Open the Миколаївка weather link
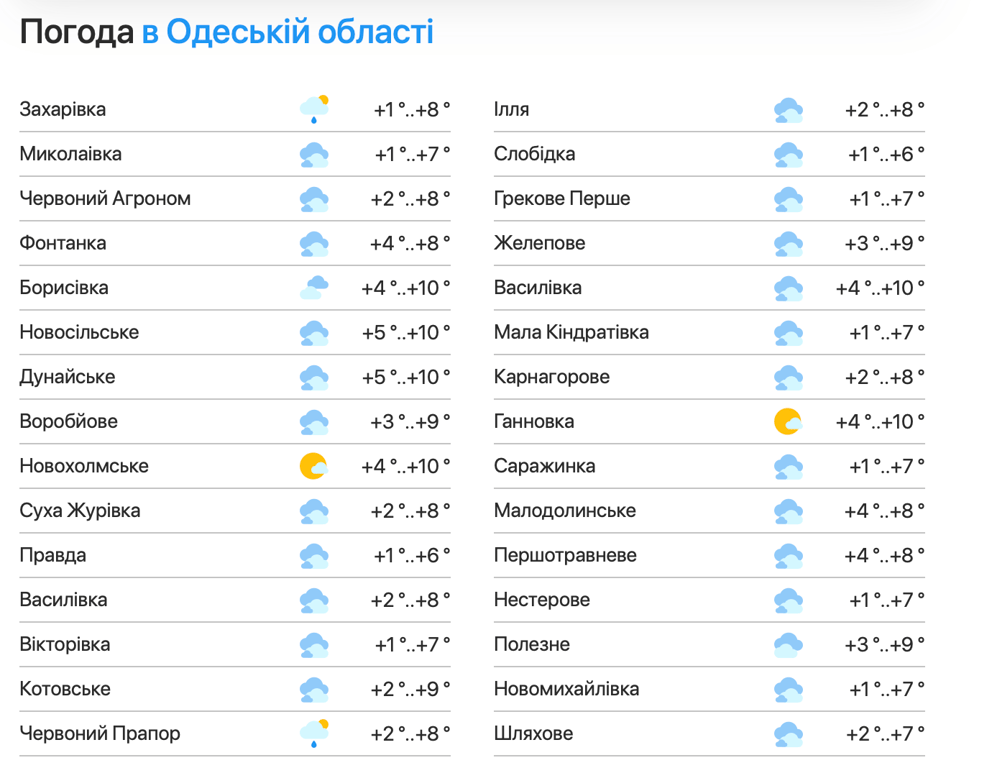This screenshot has width=992, height=768. (71, 154)
